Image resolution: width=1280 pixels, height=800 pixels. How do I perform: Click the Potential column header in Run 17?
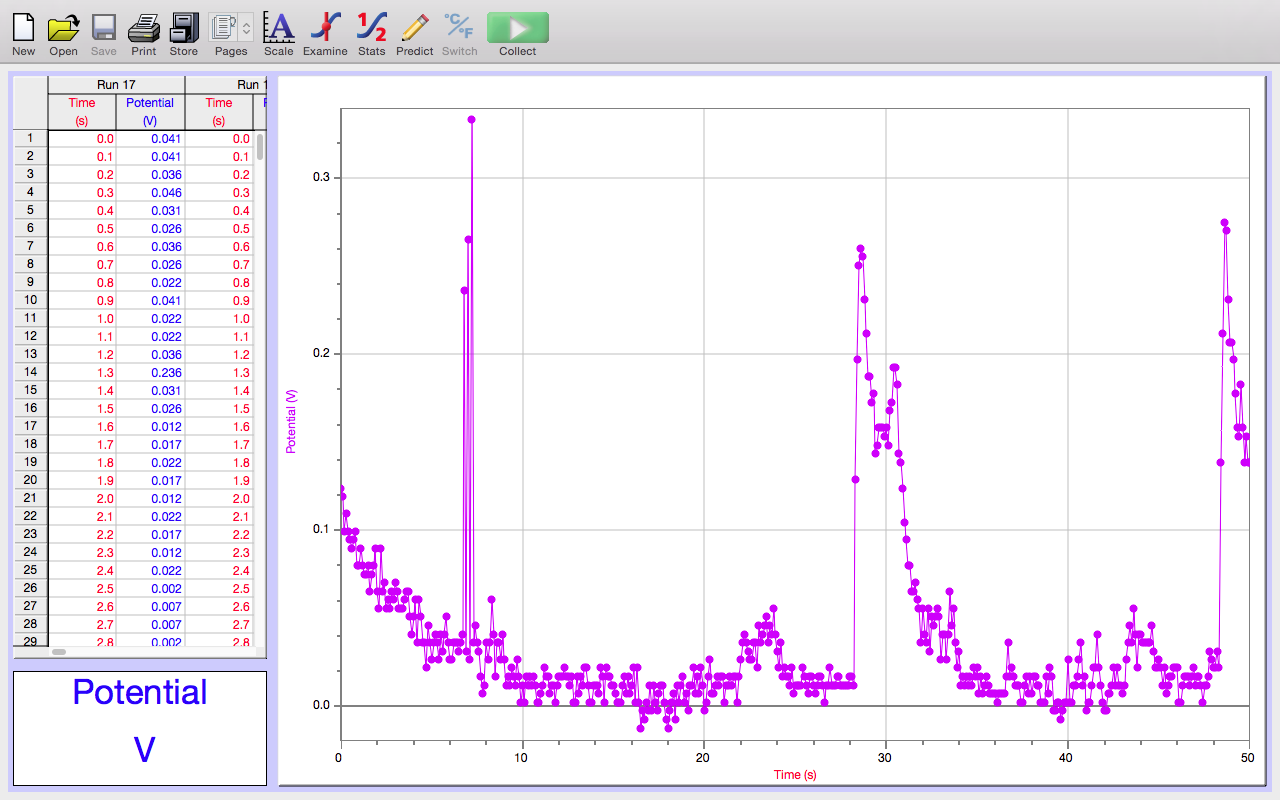[x=150, y=111]
